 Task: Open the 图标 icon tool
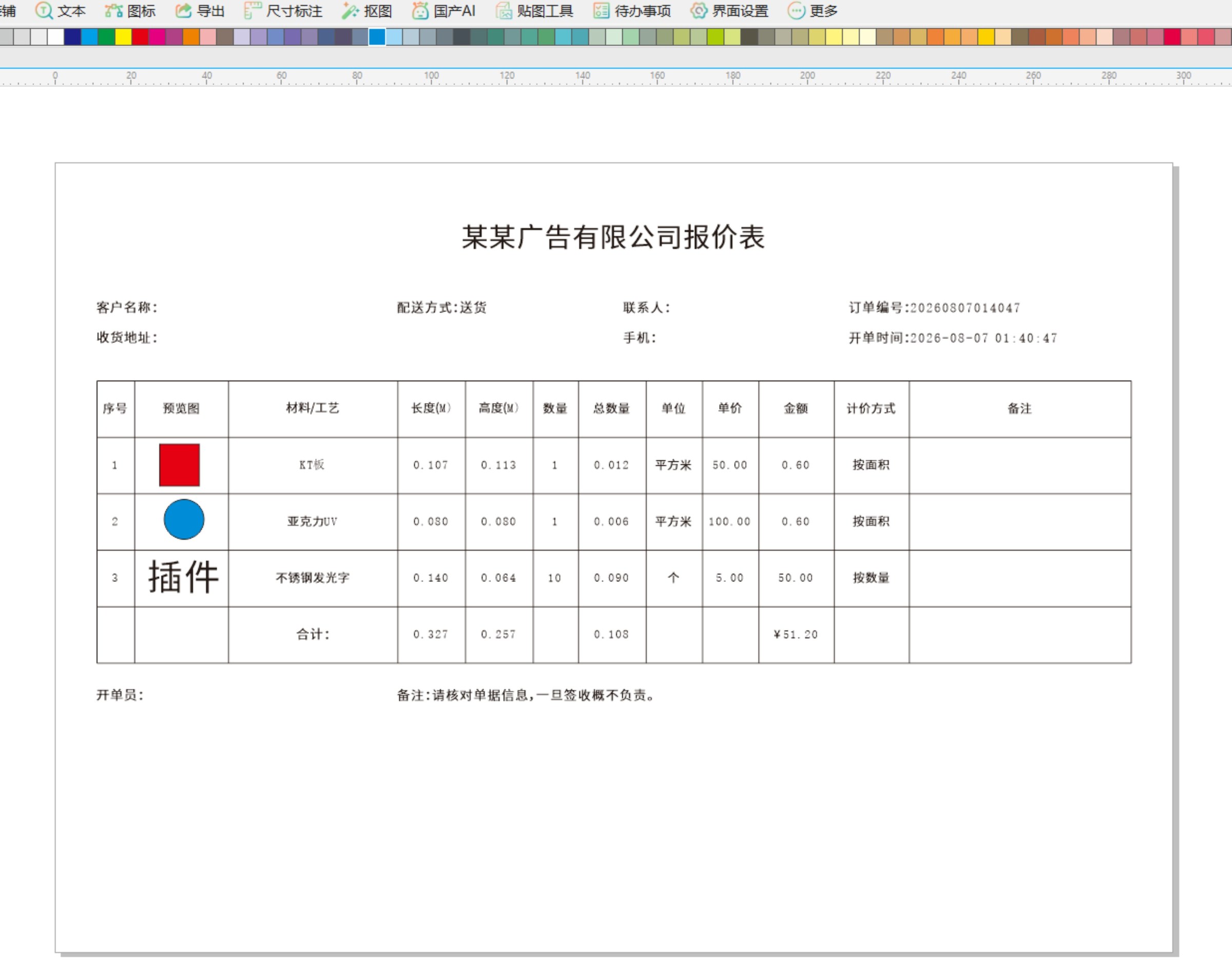pyautogui.click(x=130, y=11)
